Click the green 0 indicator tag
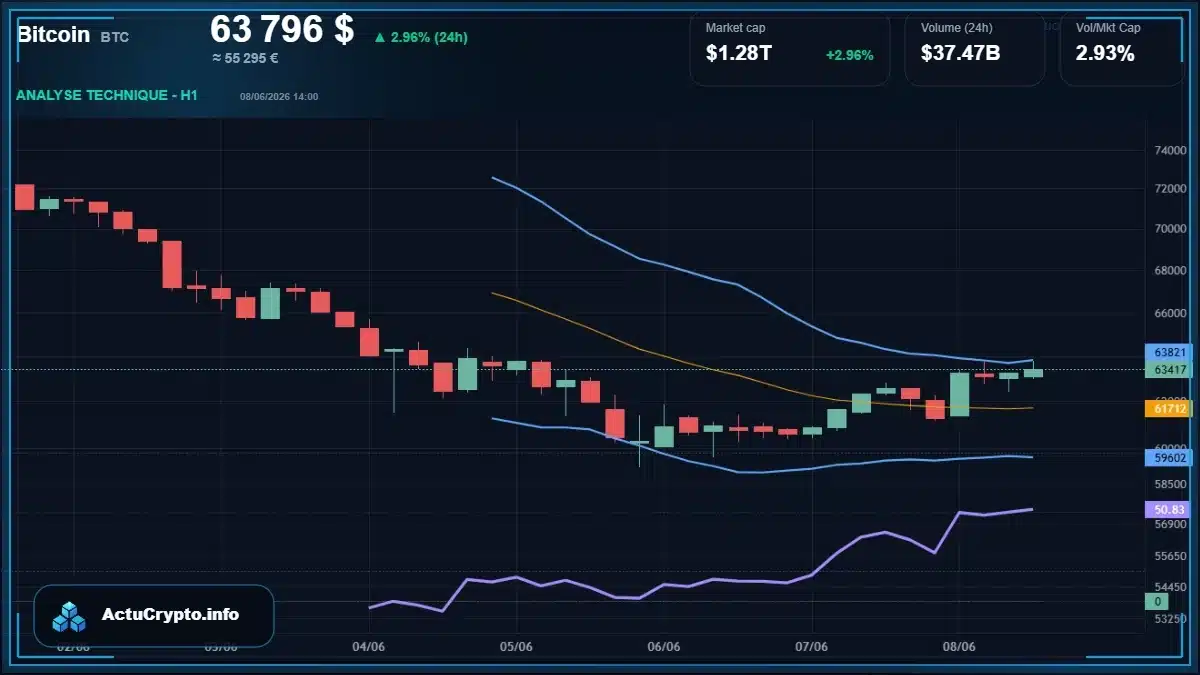This screenshot has height=675, width=1200. 1158,601
